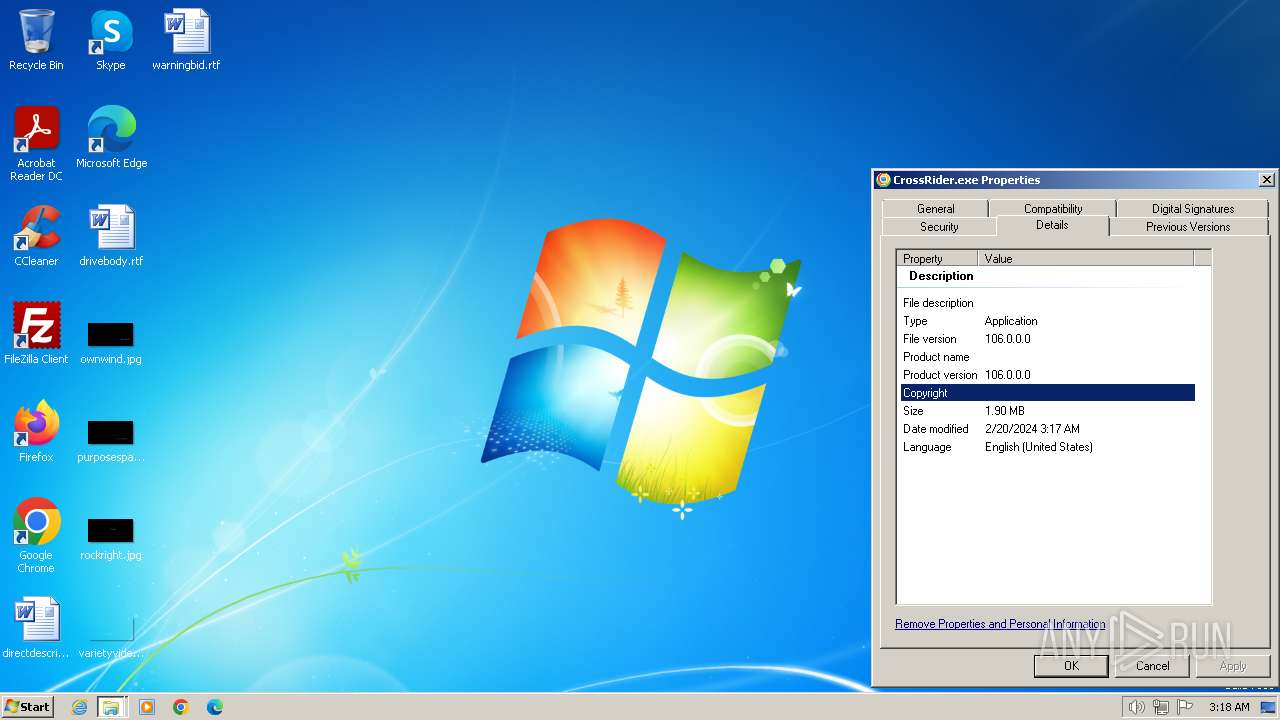Select the Type Application row
Viewport: 1280px width, 720px height.
click(1047, 321)
